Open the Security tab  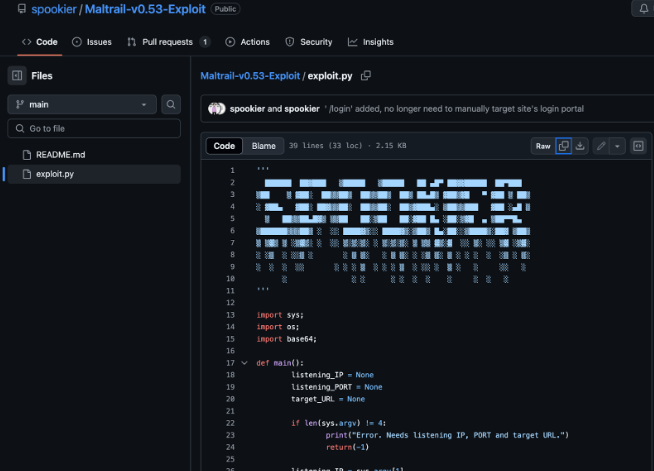[x=309, y=42]
